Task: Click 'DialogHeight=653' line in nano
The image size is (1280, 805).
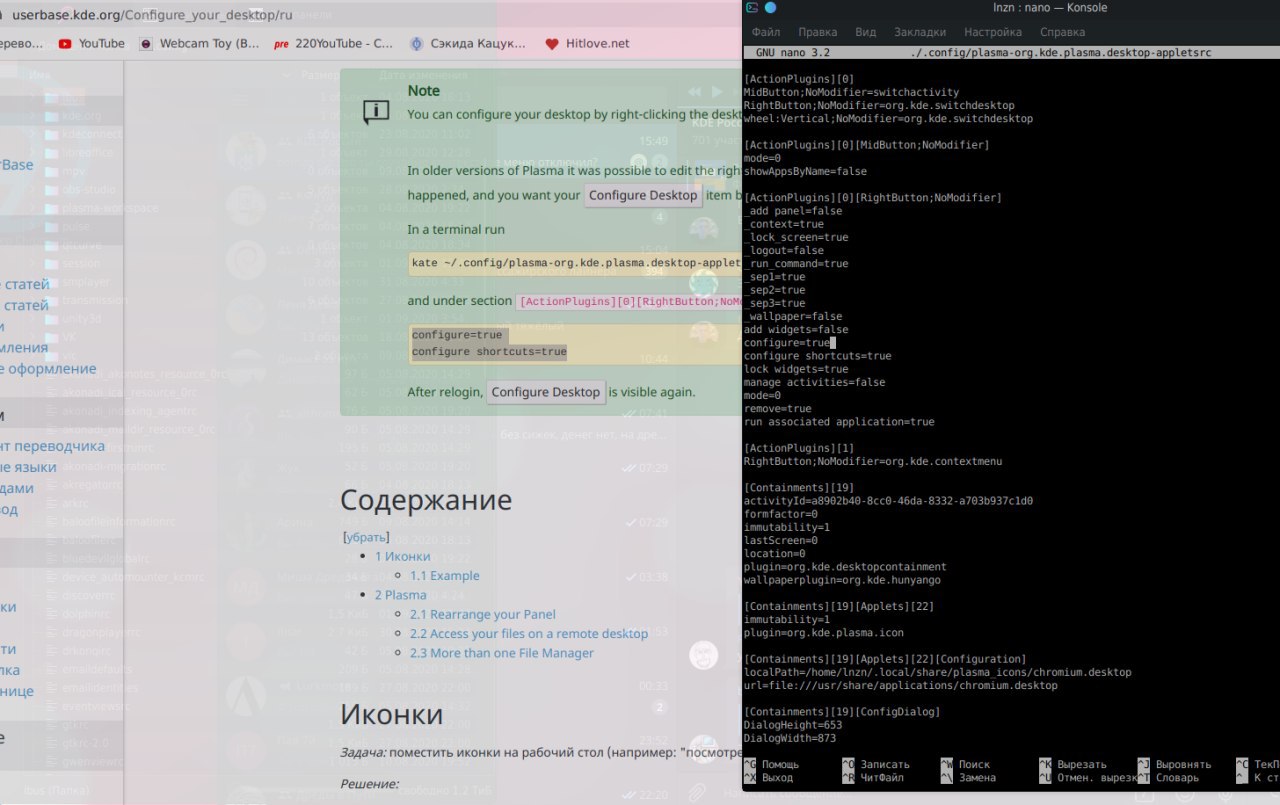Action: 793,725
